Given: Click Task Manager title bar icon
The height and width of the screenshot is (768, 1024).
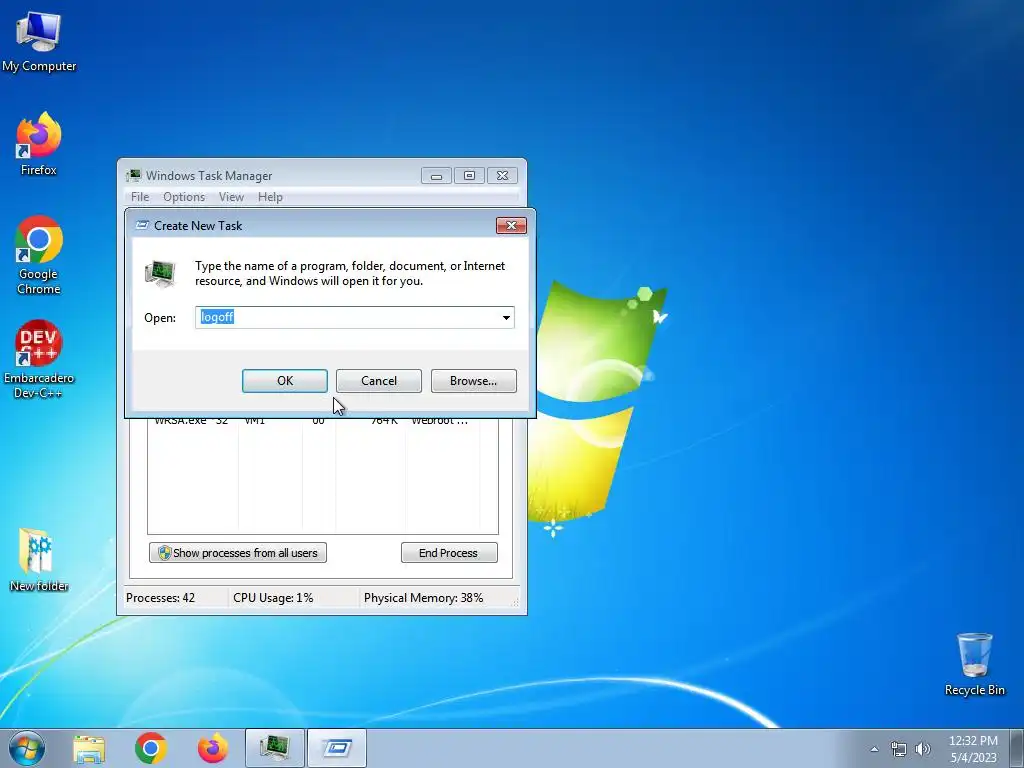Looking at the screenshot, I should coord(134,175).
